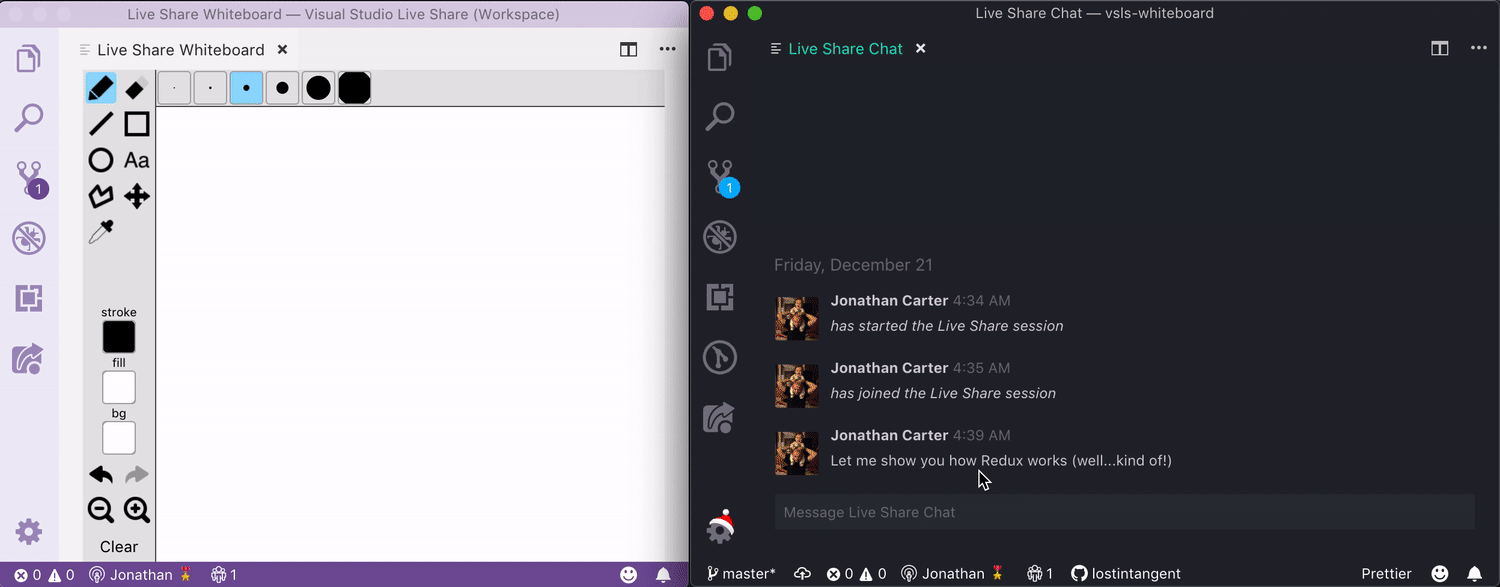The height and width of the screenshot is (587, 1500).
Task: Undo the last whiteboard action
Action: 101,474
